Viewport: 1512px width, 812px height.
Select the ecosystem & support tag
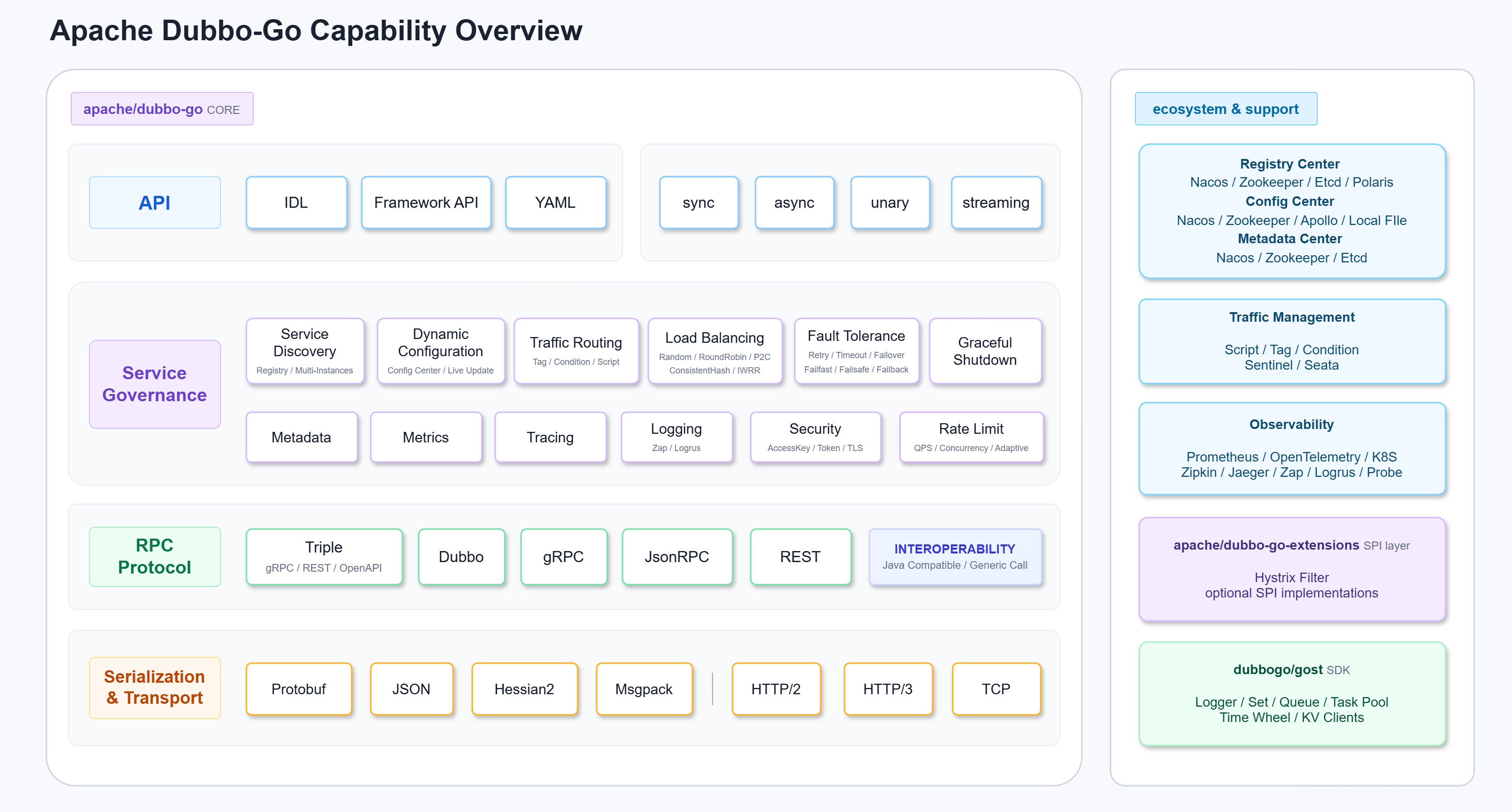tap(1225, 109)
